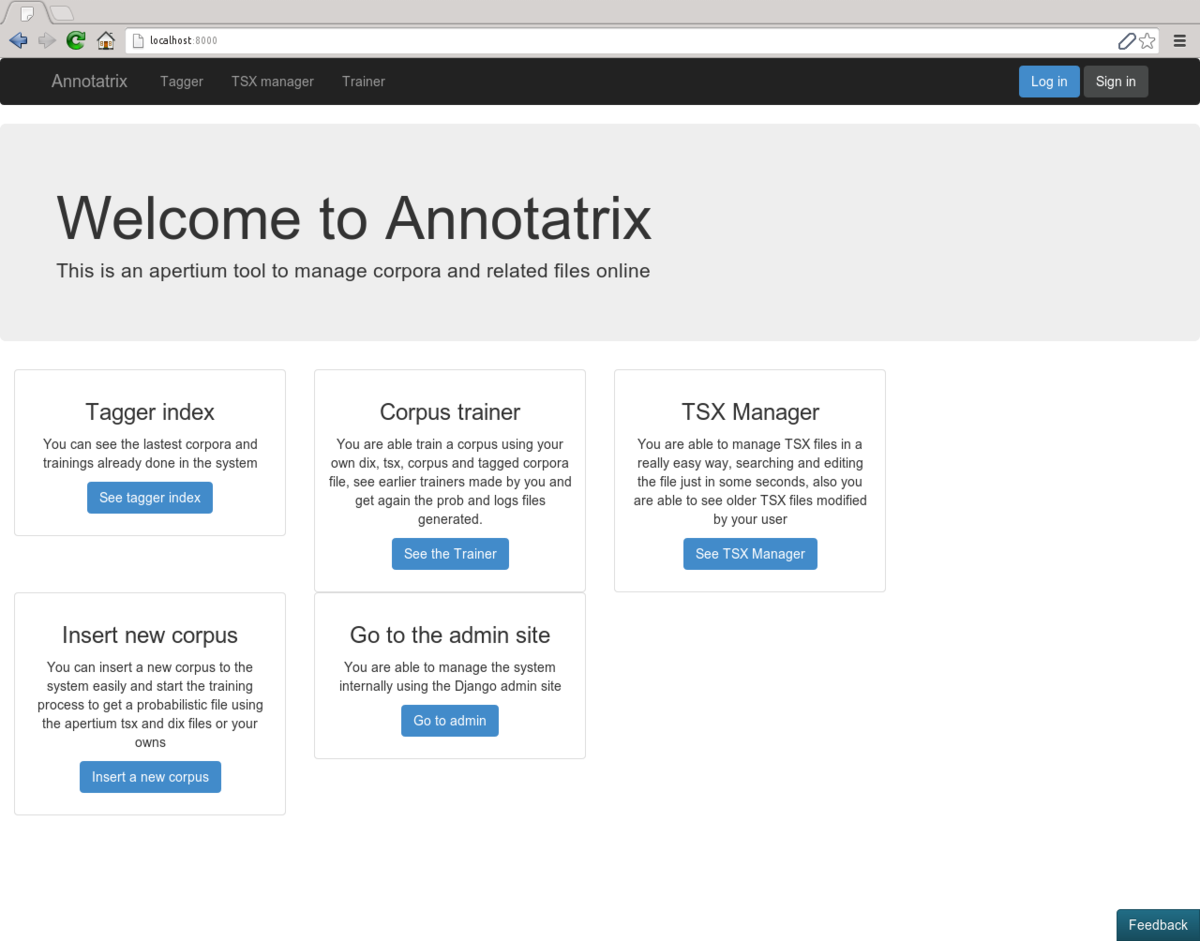Click See tagger index button
Image resolution: width=1200 pixels, height=941 pixels.
[150, 498]
